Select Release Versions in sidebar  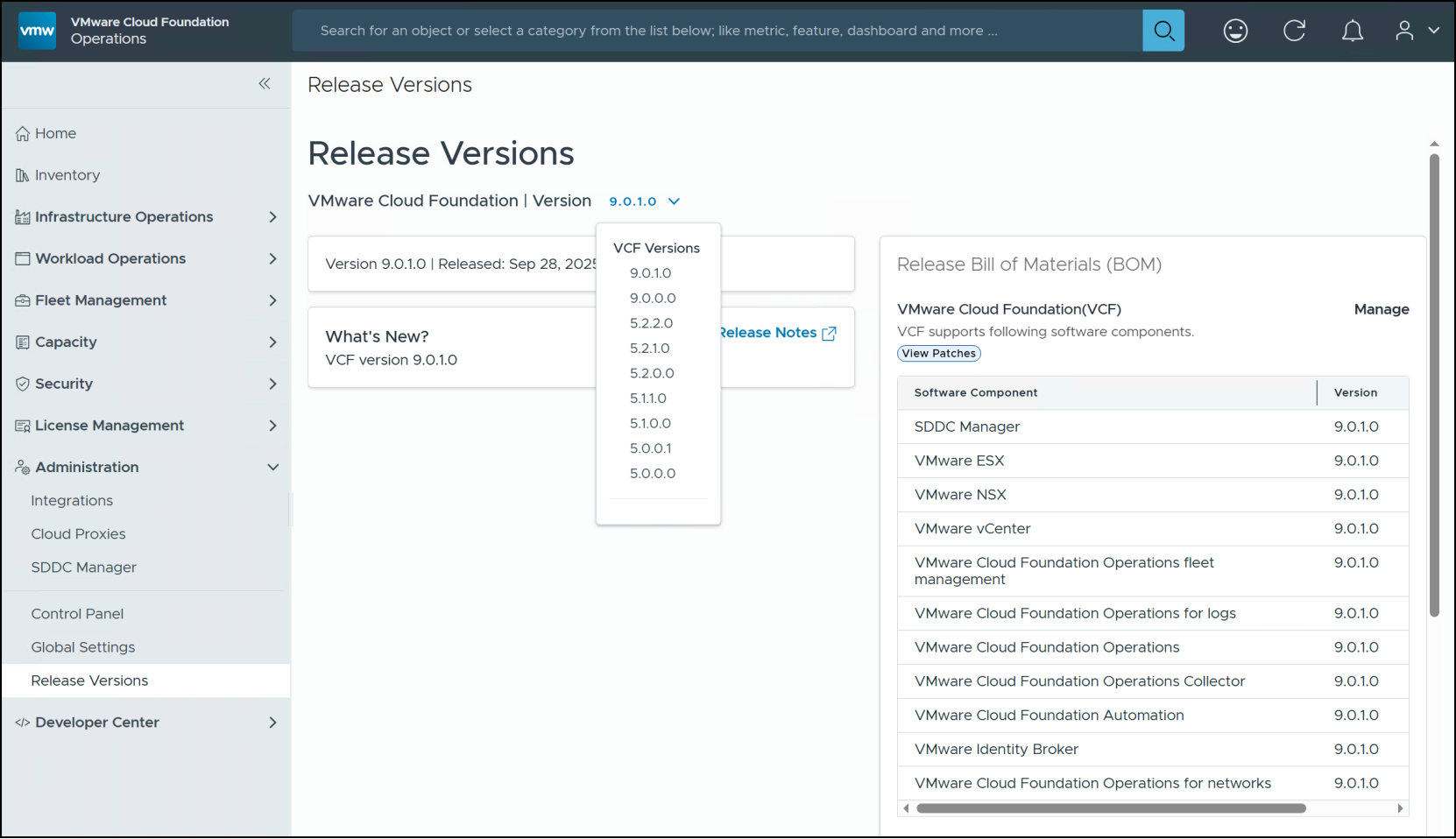[145, 680]
